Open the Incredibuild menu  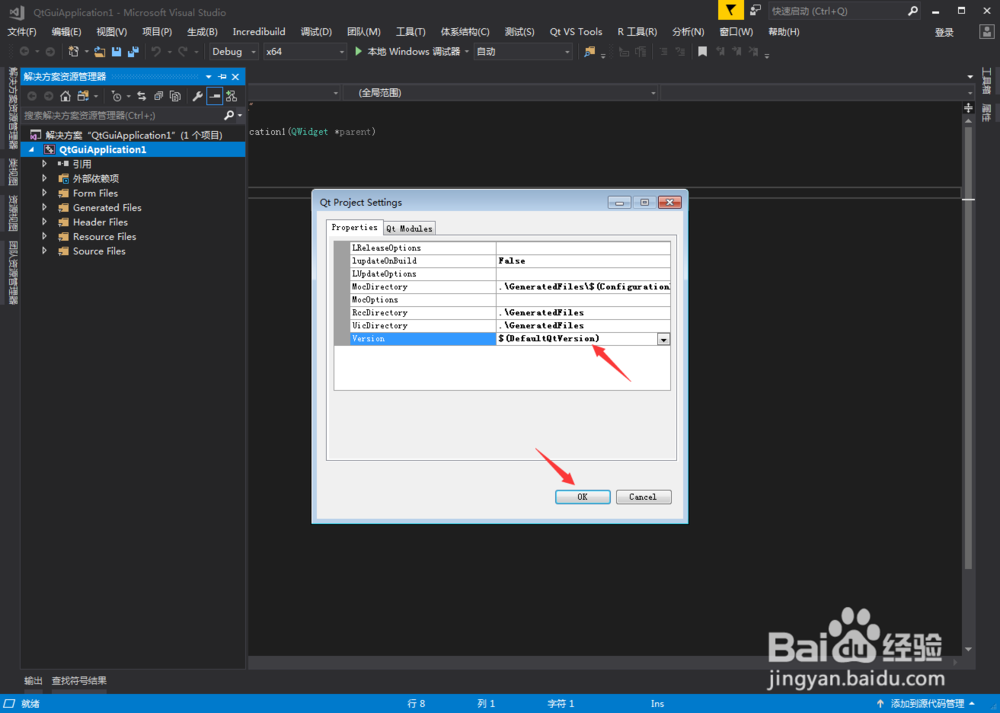[x=259, y=31]
